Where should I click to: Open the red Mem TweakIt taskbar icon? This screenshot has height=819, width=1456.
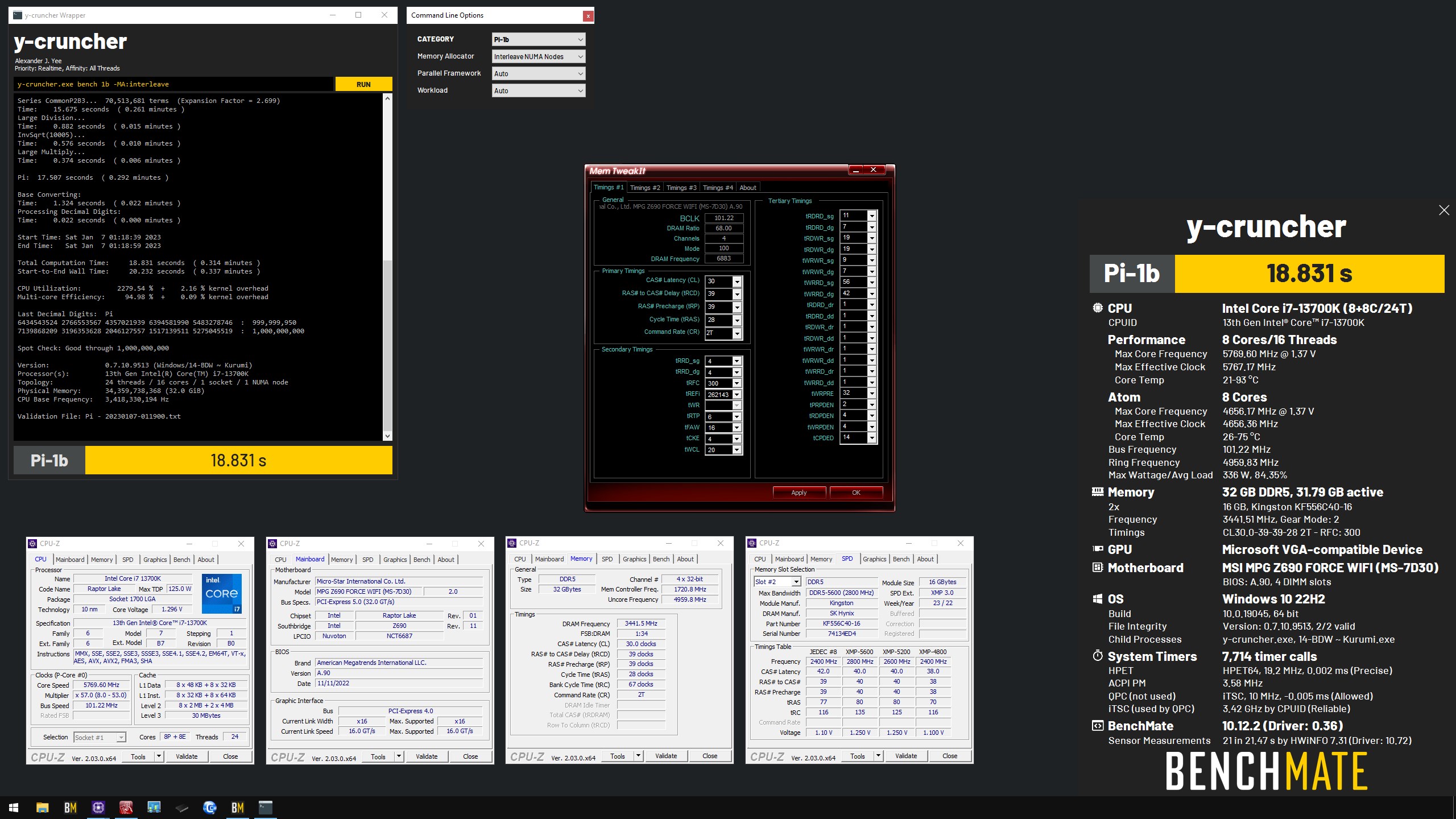coord(126,808)
